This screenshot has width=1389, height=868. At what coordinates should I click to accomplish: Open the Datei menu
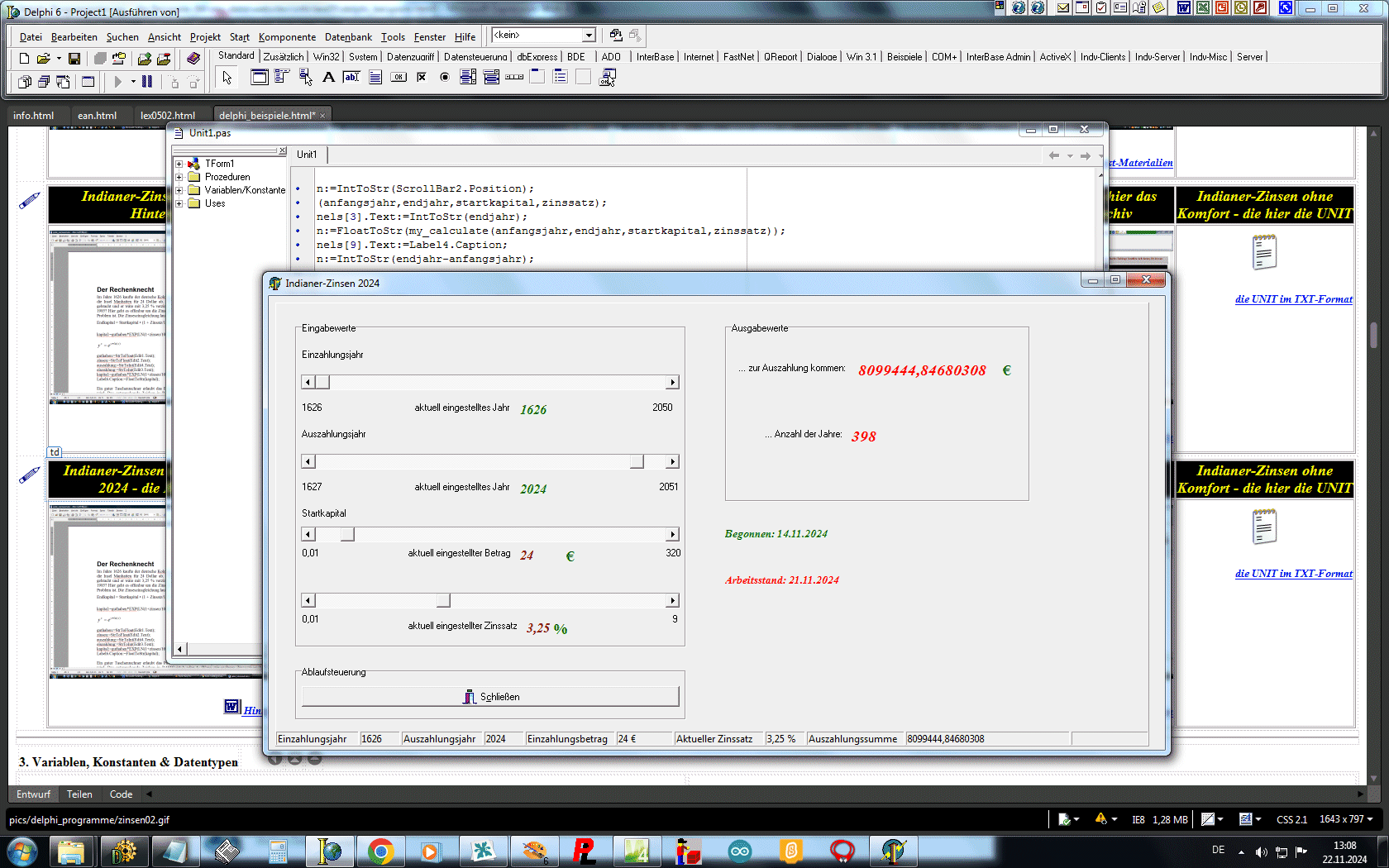click(31, 37)
